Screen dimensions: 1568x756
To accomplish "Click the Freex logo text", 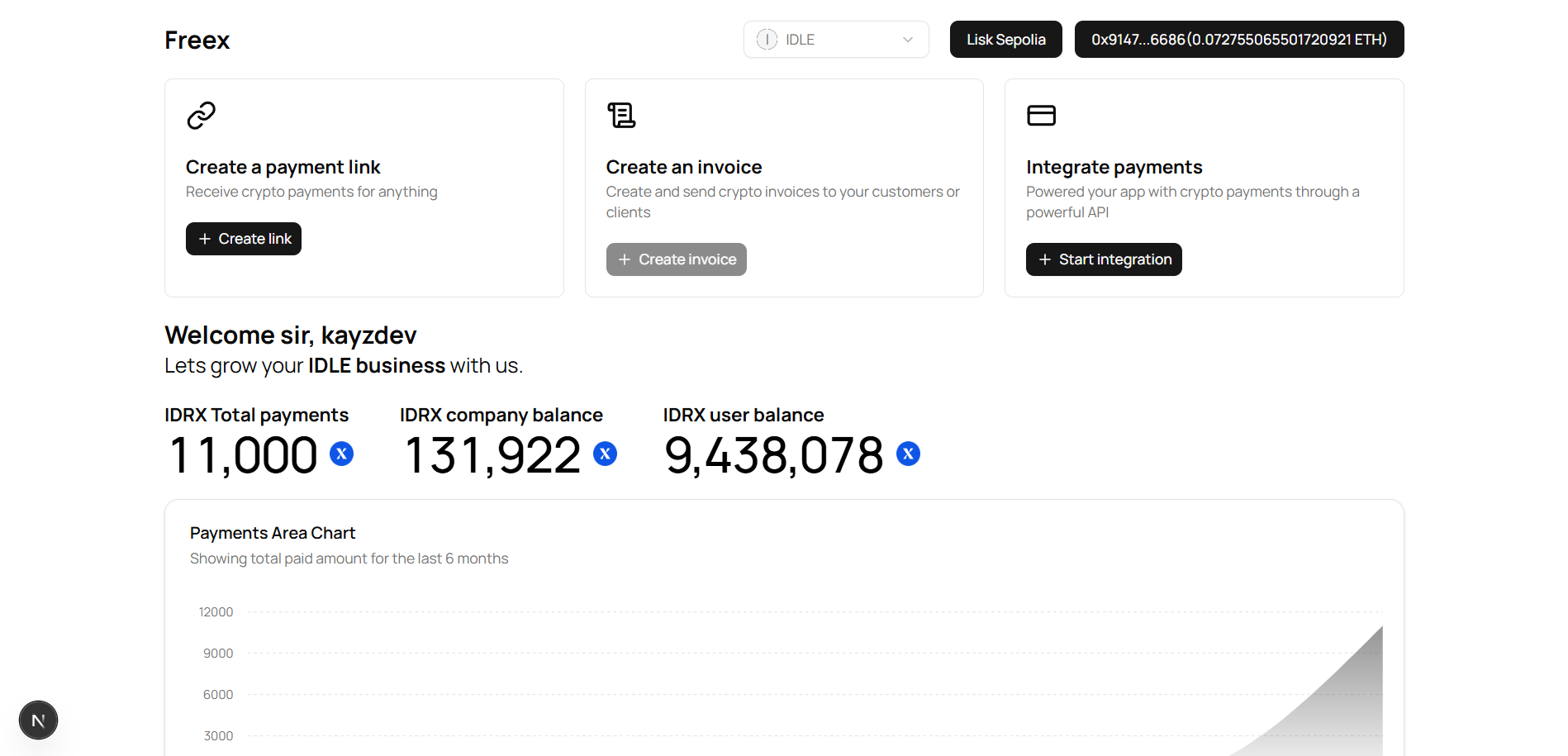I will (197, 40).
